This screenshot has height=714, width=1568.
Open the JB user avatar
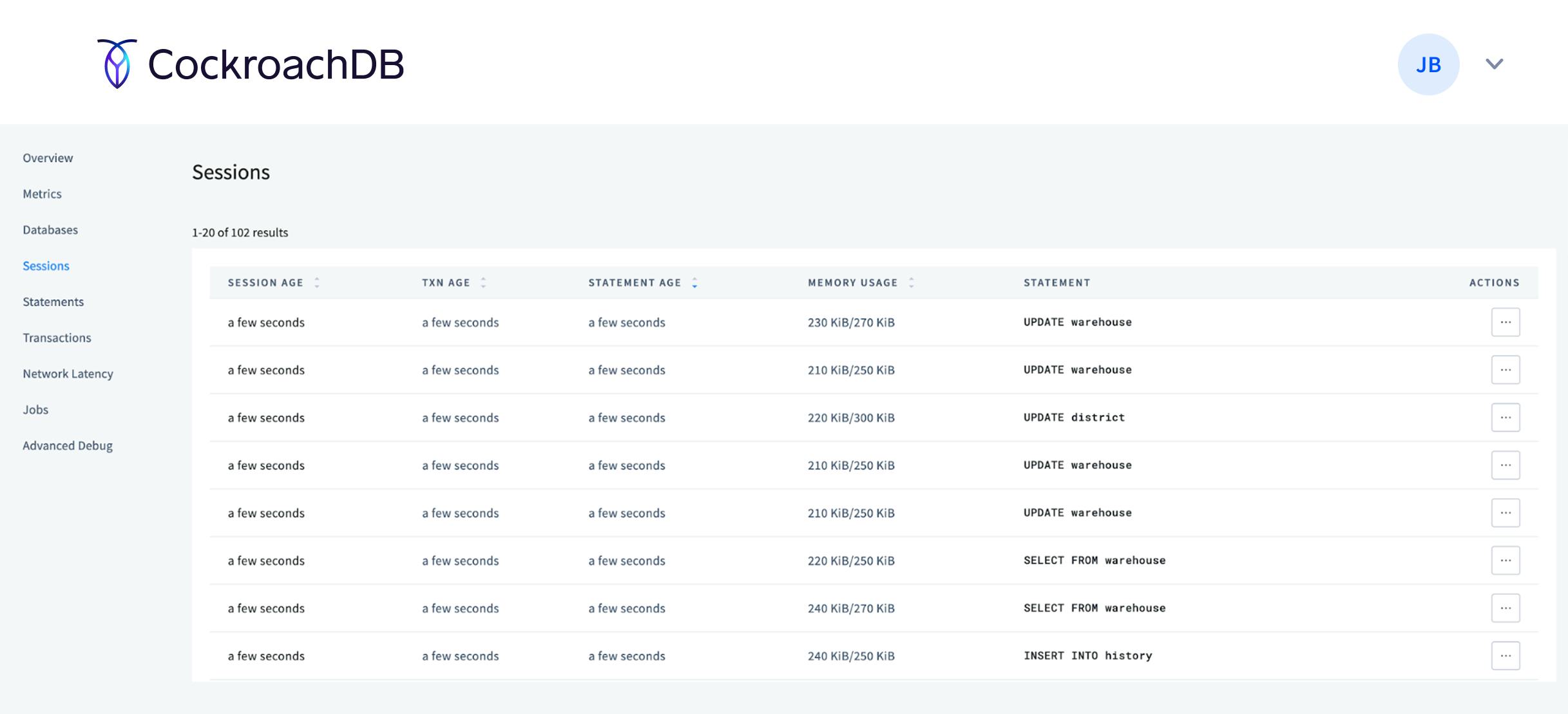[1428, 64]
